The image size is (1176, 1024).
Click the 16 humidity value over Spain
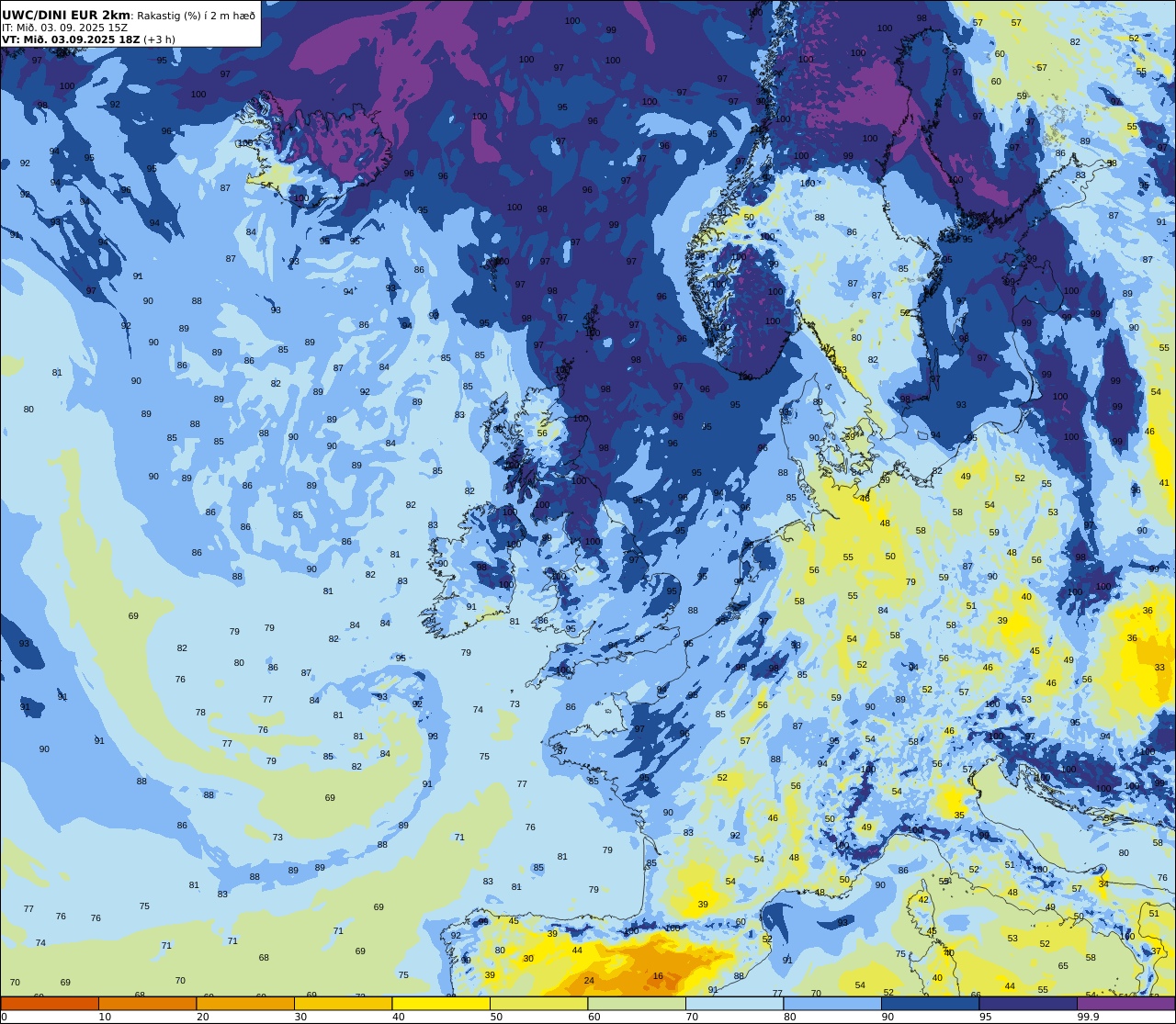(658, 976)
